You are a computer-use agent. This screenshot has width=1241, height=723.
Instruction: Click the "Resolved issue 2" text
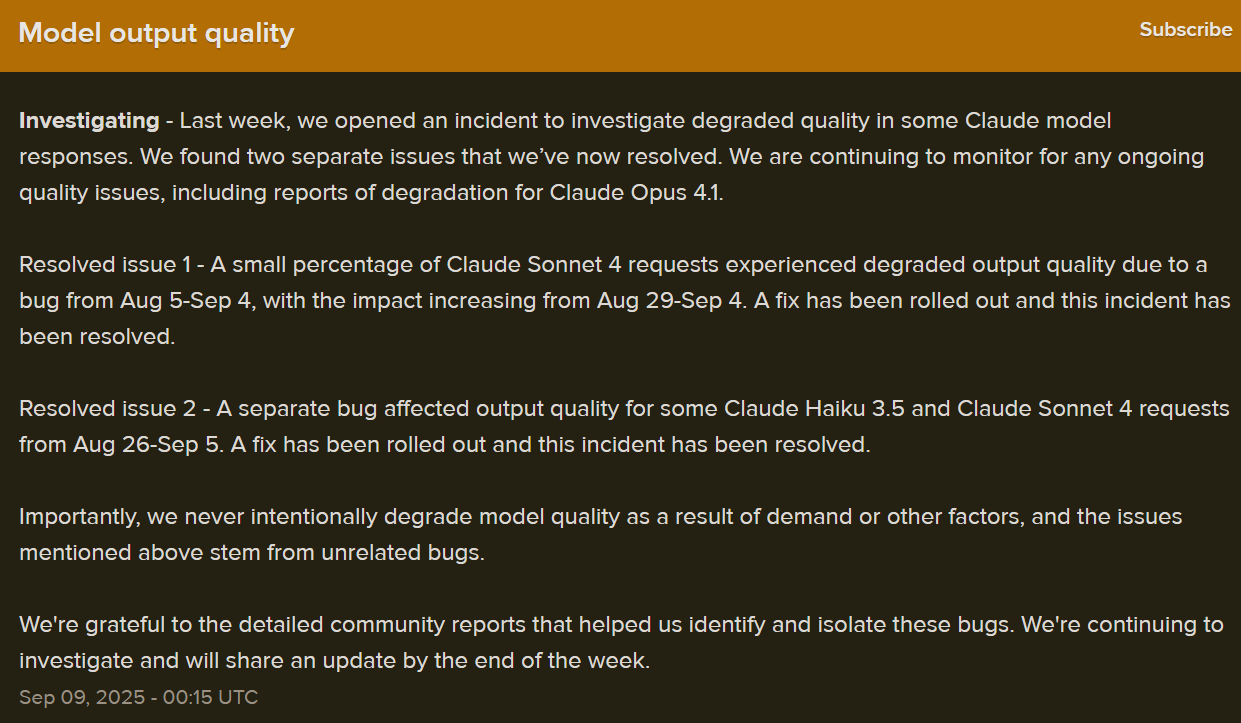107,409
